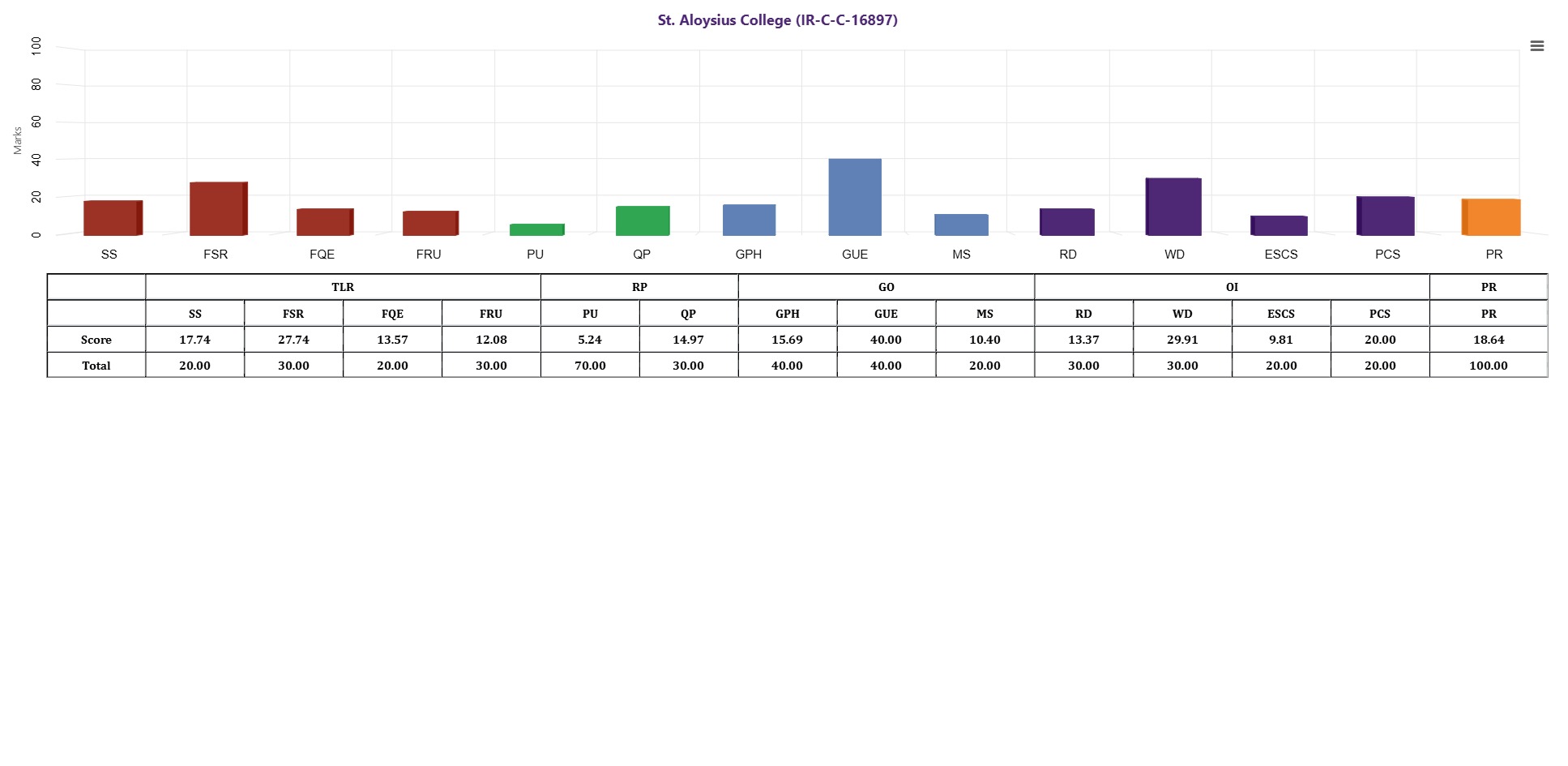This screenshot has height=766, width=1568.
Task: Click the green QP bar
Action: point(643,220)
